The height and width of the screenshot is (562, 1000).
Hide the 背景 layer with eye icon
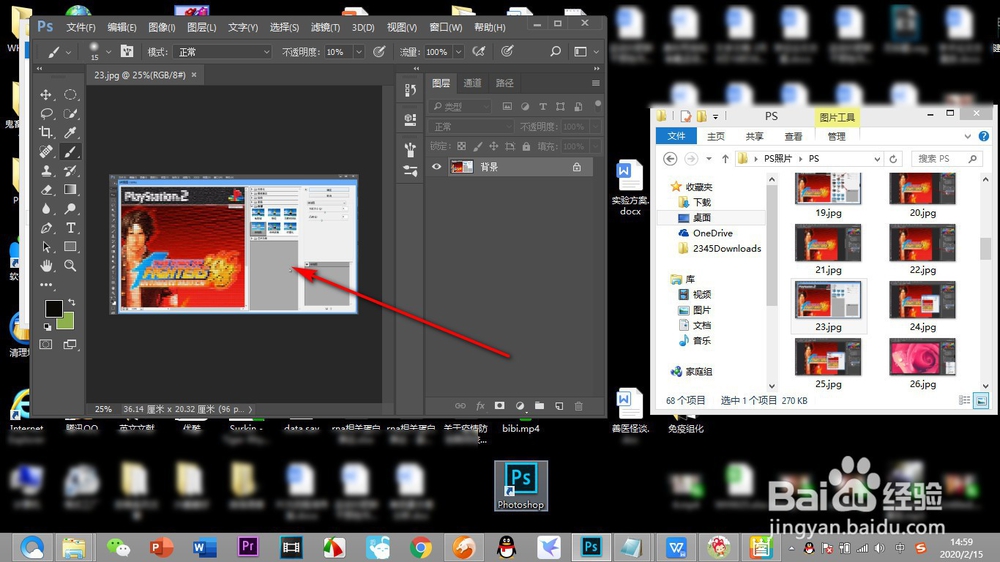tap(436, 166)
